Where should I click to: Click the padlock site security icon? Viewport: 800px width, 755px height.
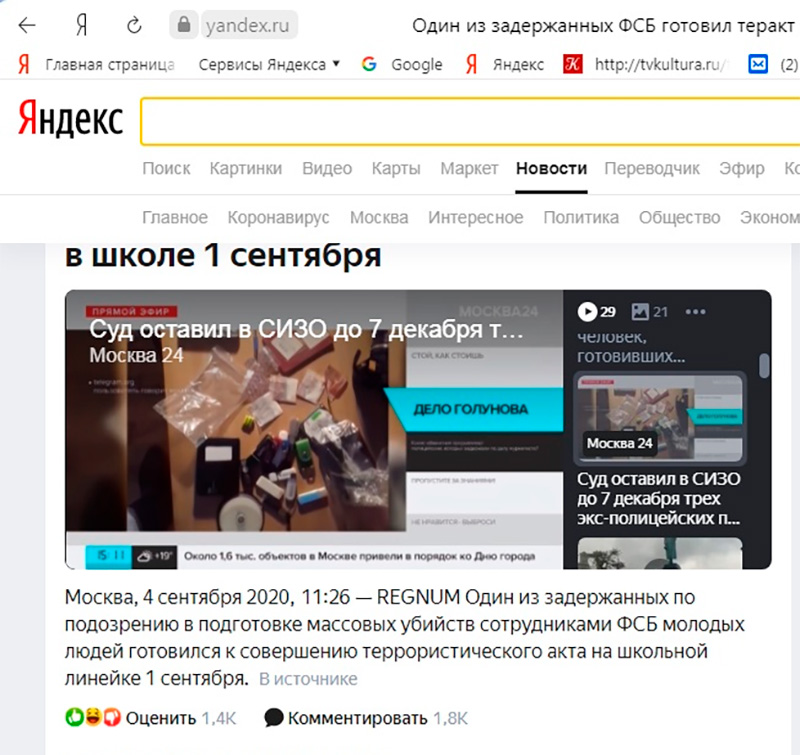pyautogui.click(x=184, y=24)
